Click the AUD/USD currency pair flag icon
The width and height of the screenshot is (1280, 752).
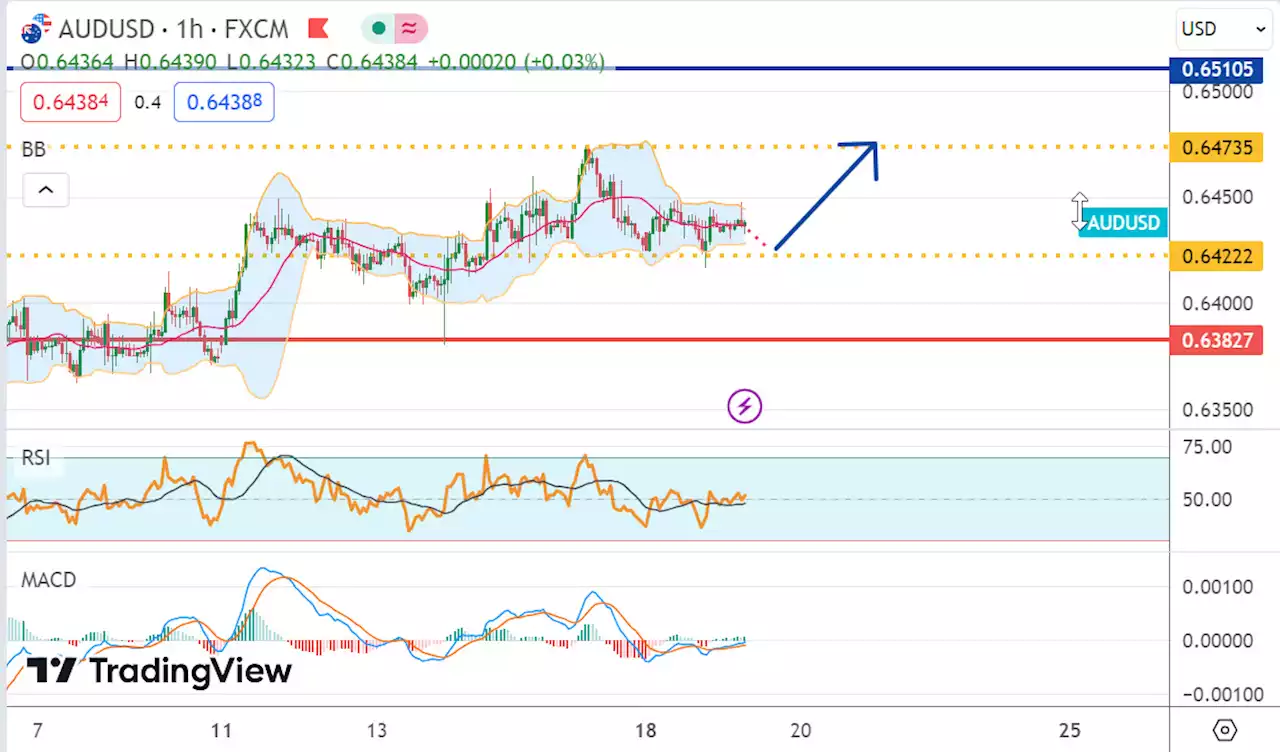tap(36, 27)
